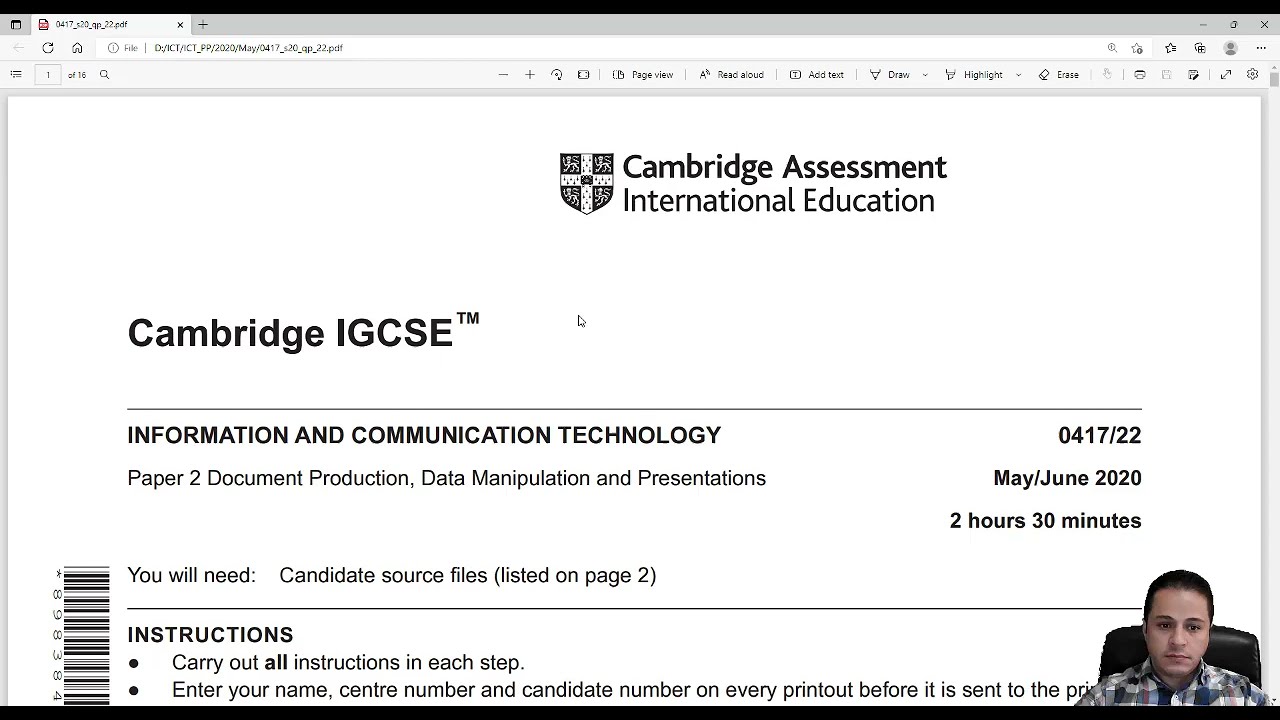Image resolution: width=1280 pixels, height=720 pixels.
Task: Zoom out the PDF with minus
Action: pyautogui.click(x=503, y=75)
